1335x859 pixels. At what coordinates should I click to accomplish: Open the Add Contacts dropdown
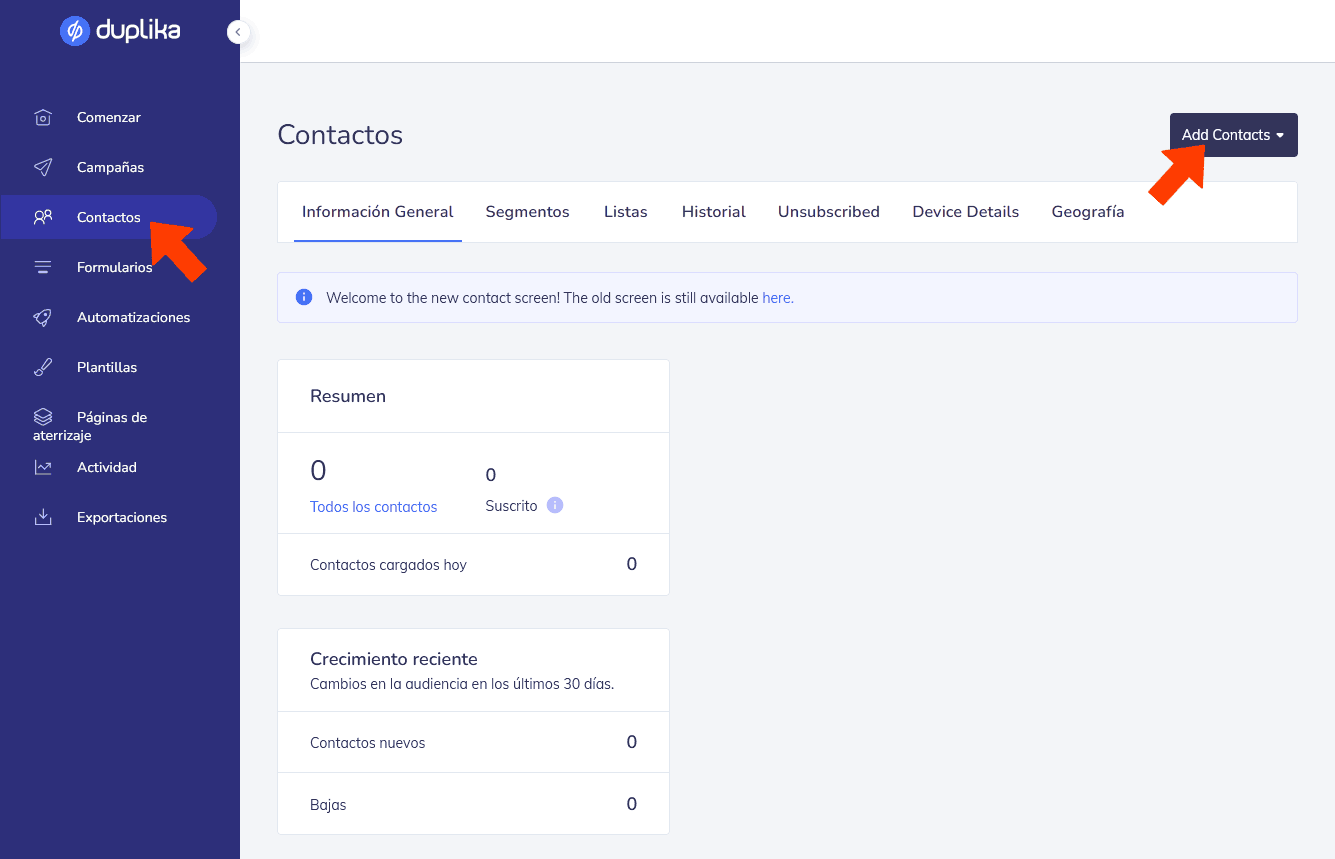pyautogui.click(x=1233, y=135)
